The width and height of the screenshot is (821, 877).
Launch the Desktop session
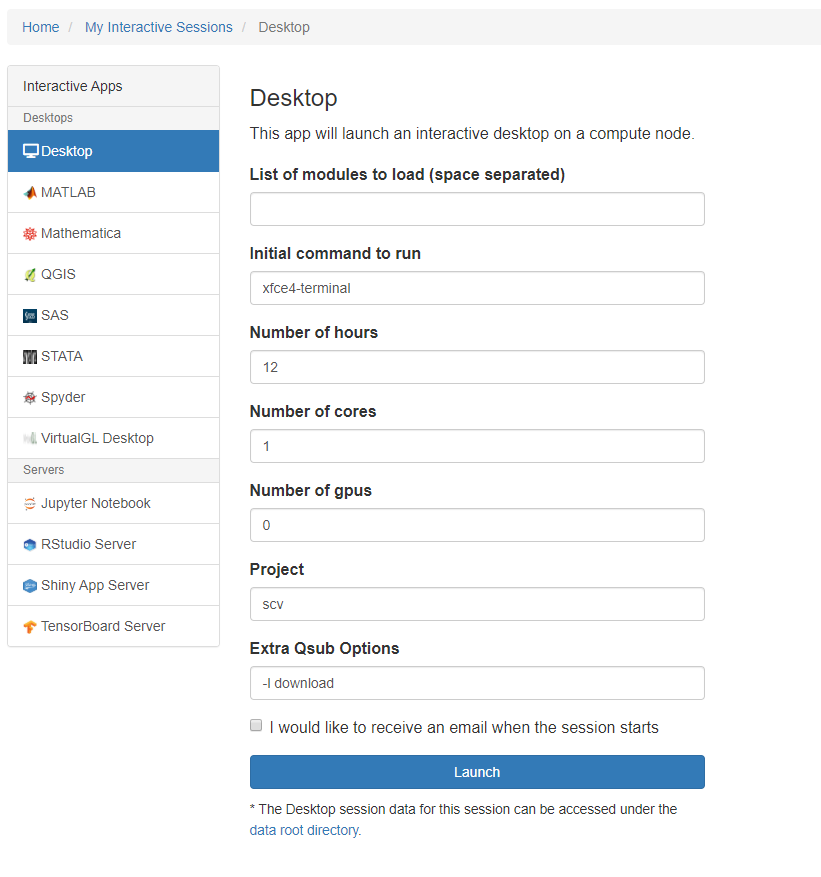[477, 772]
